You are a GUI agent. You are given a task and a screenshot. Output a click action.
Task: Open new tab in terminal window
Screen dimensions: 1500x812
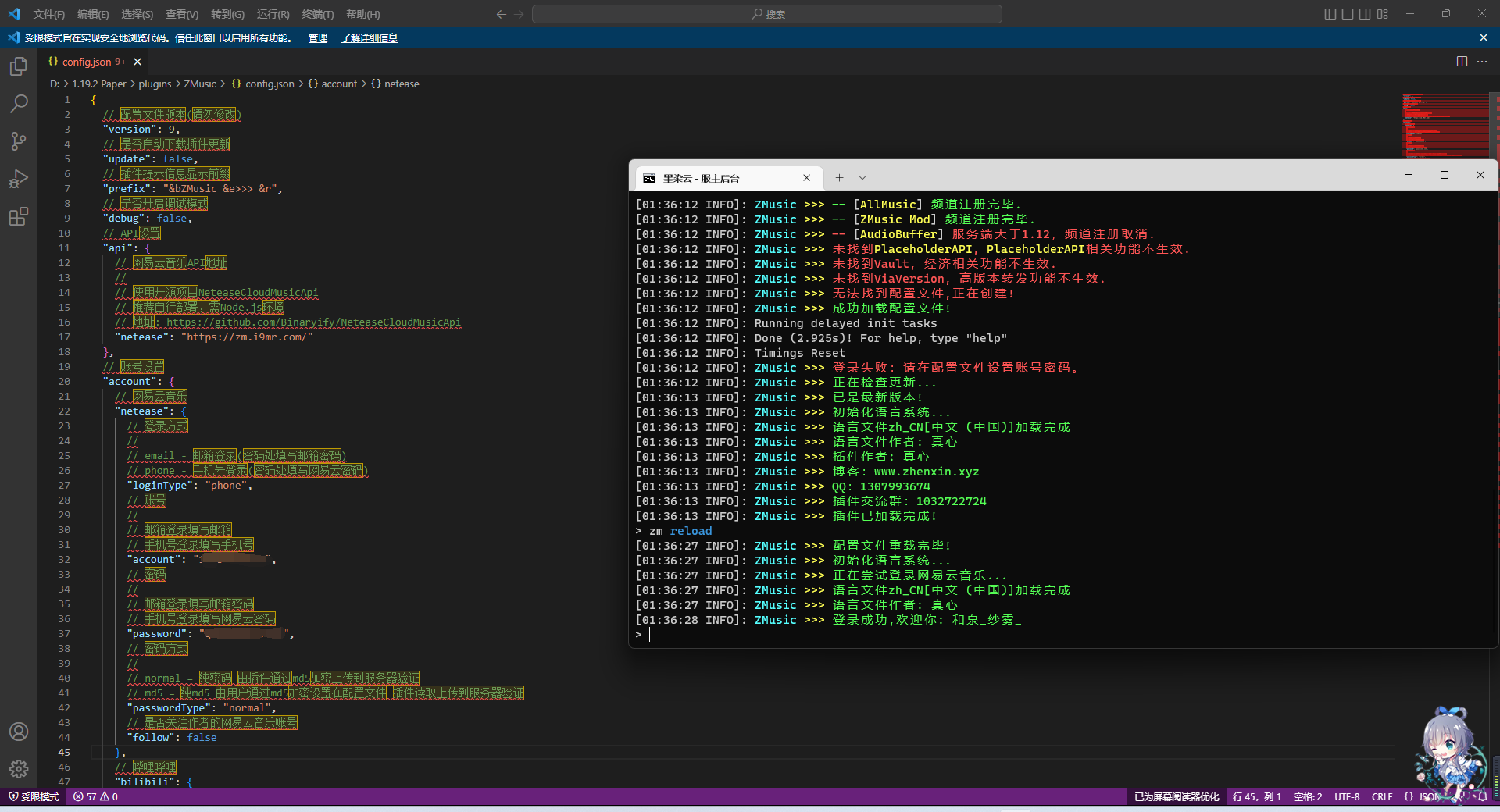[839, 178]
